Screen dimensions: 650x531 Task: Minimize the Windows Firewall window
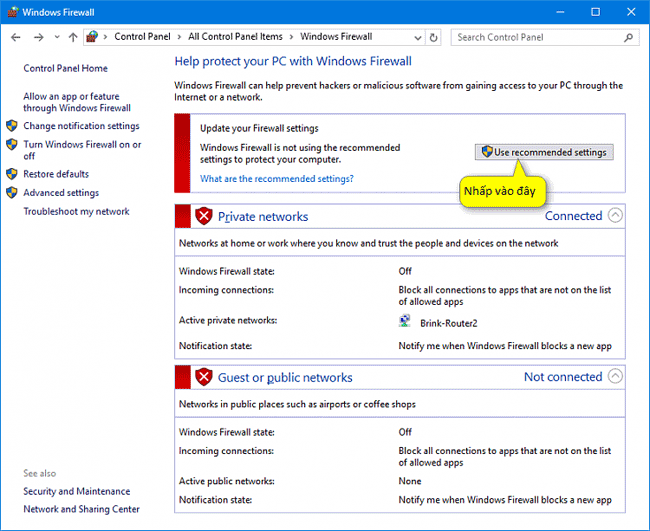(560, 12)
